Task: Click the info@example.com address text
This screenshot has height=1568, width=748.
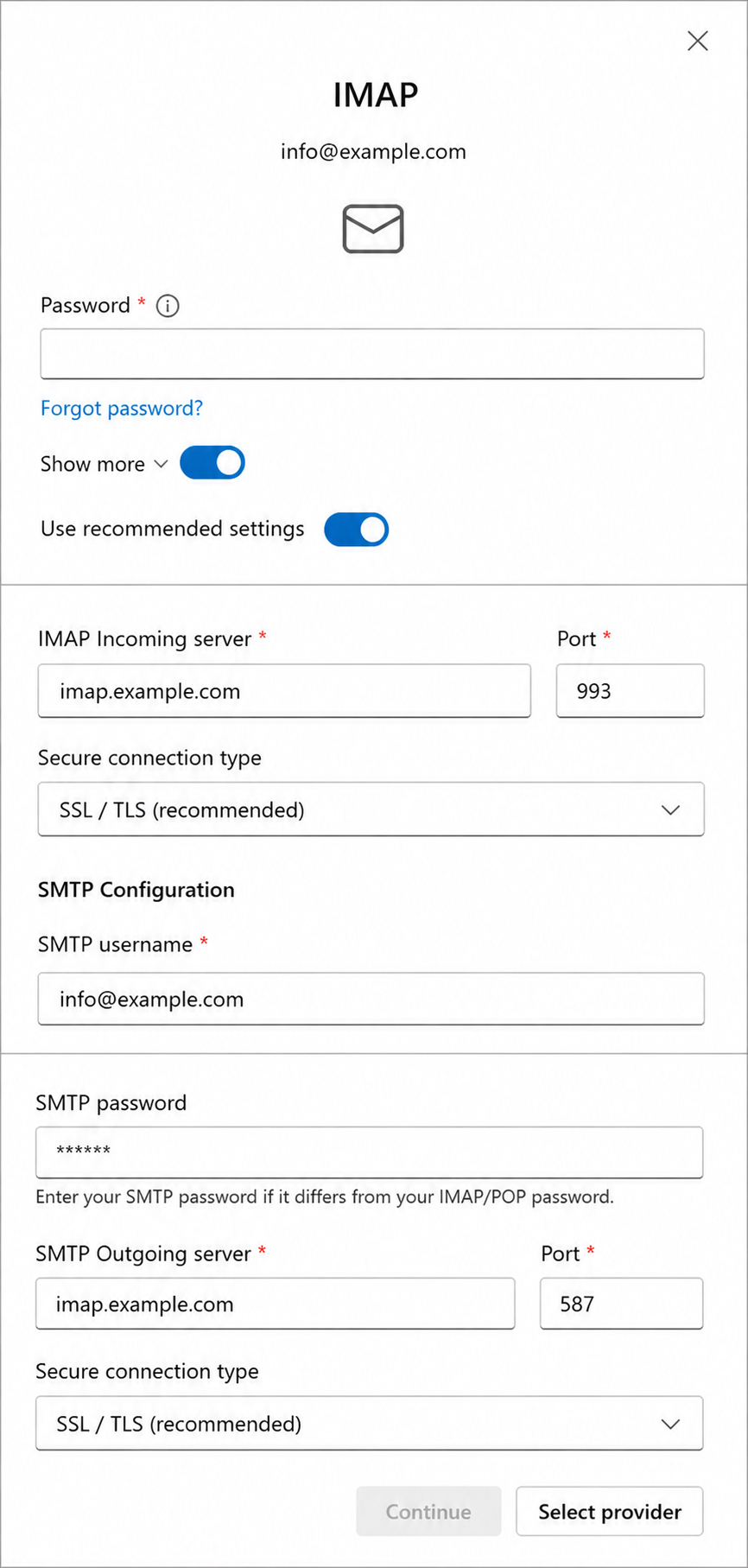Action: tap(373, 152)
